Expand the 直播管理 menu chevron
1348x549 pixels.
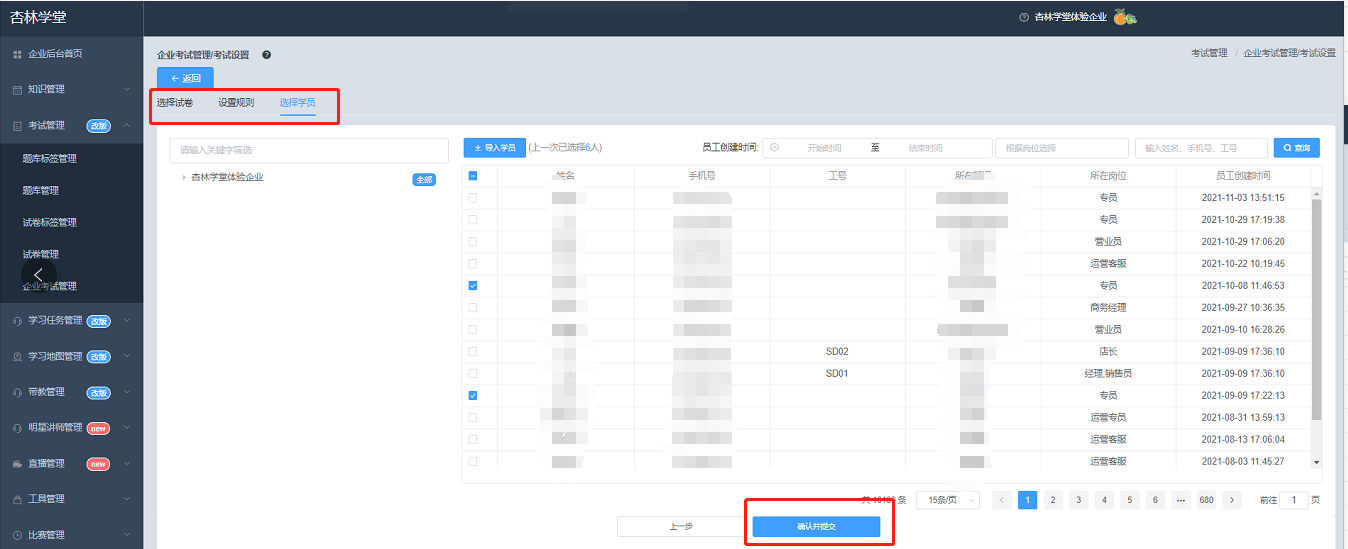127,464
